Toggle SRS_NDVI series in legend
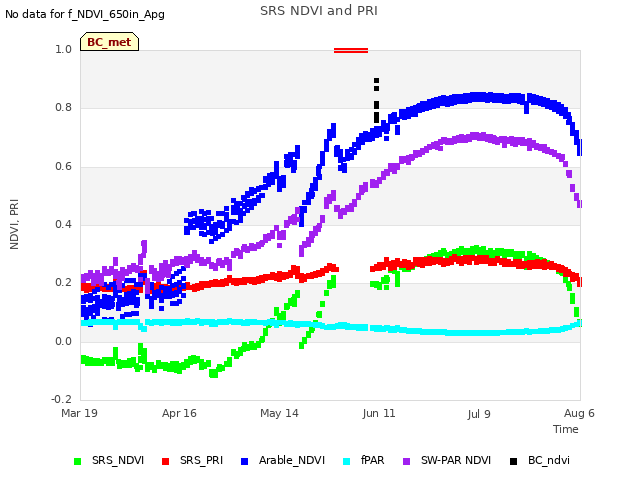This screenshot has height=480, width=640. click(x=109, y=460)
